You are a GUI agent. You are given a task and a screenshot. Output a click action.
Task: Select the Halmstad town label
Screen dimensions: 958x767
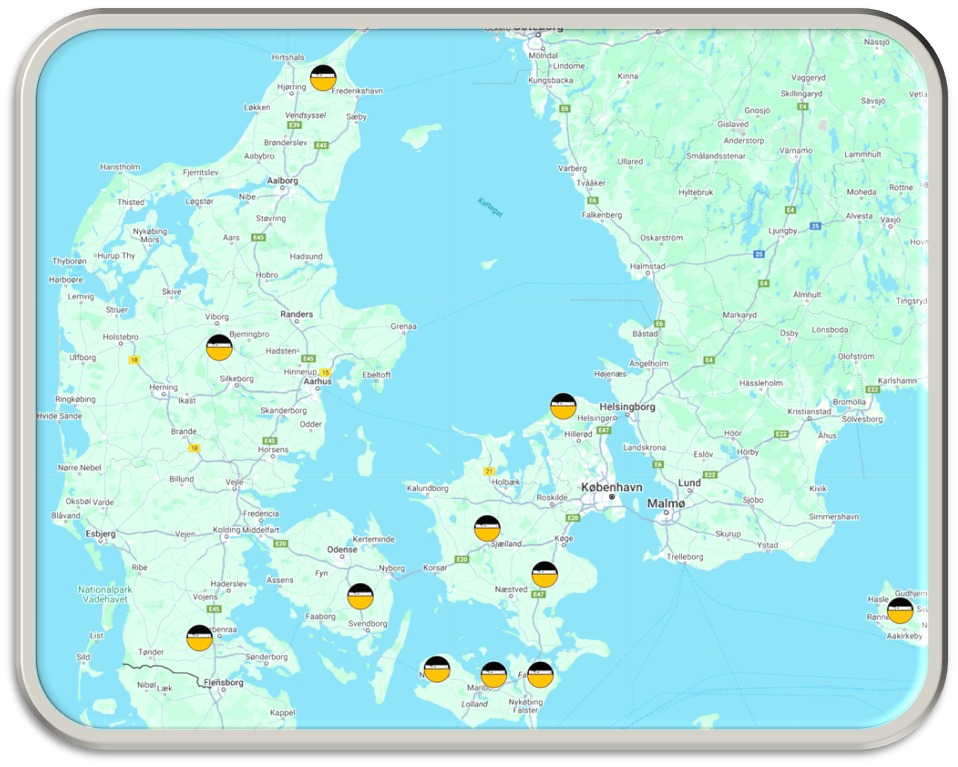coord(647,266)
